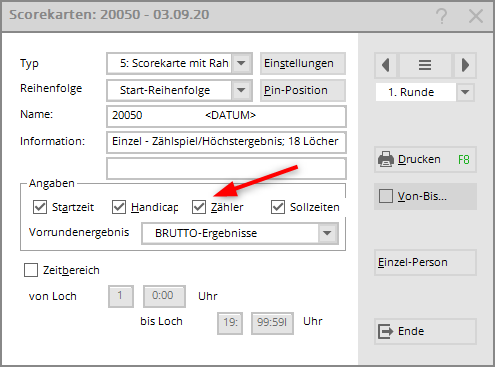Close the Scorekarten dialog window
The width and height of the screenshot is (495, 367).
(476, 16)
